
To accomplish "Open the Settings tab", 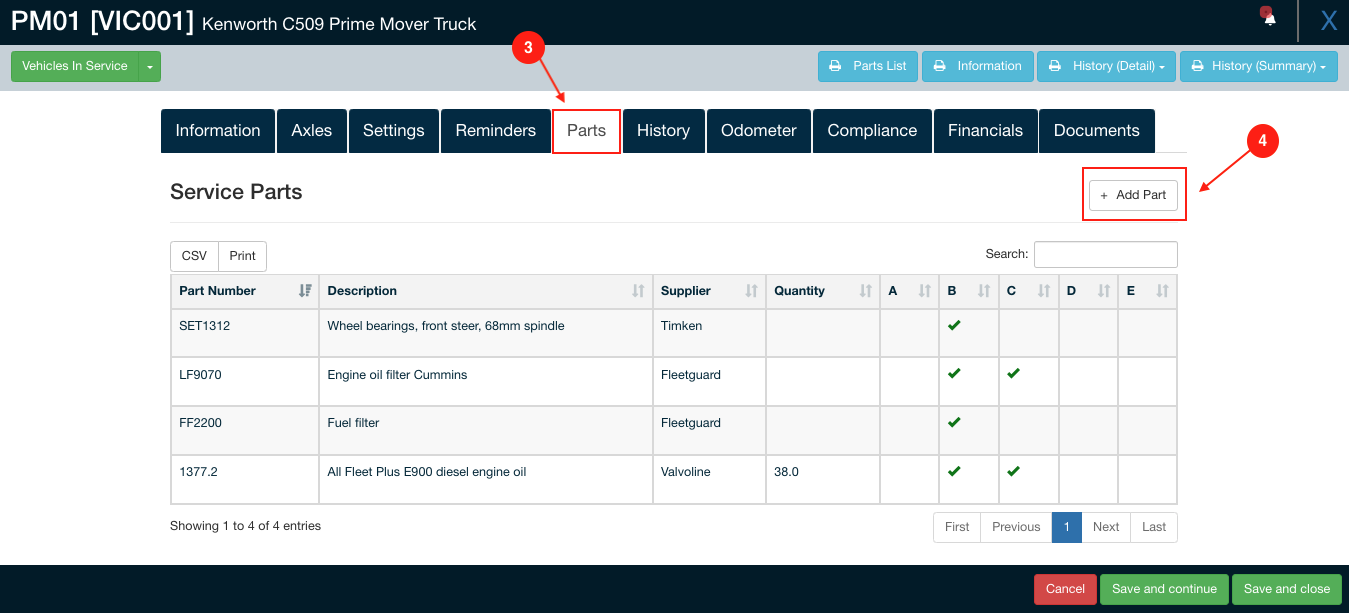I will coord(394,131).
